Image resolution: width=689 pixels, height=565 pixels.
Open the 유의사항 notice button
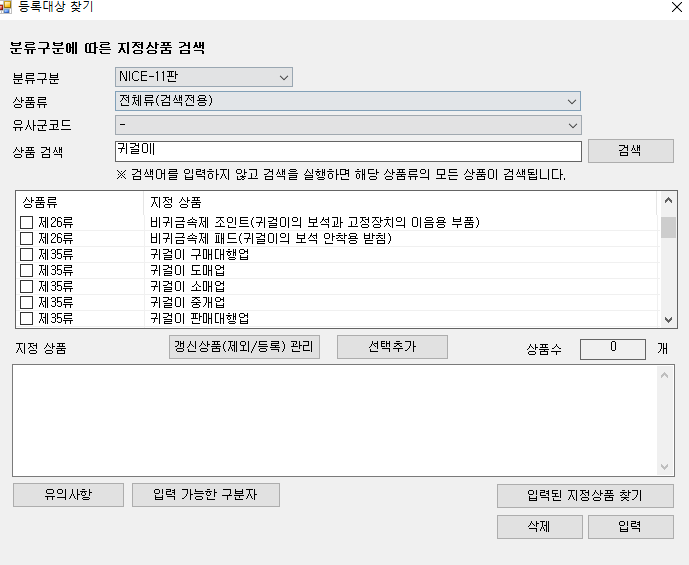click(69, 495)
